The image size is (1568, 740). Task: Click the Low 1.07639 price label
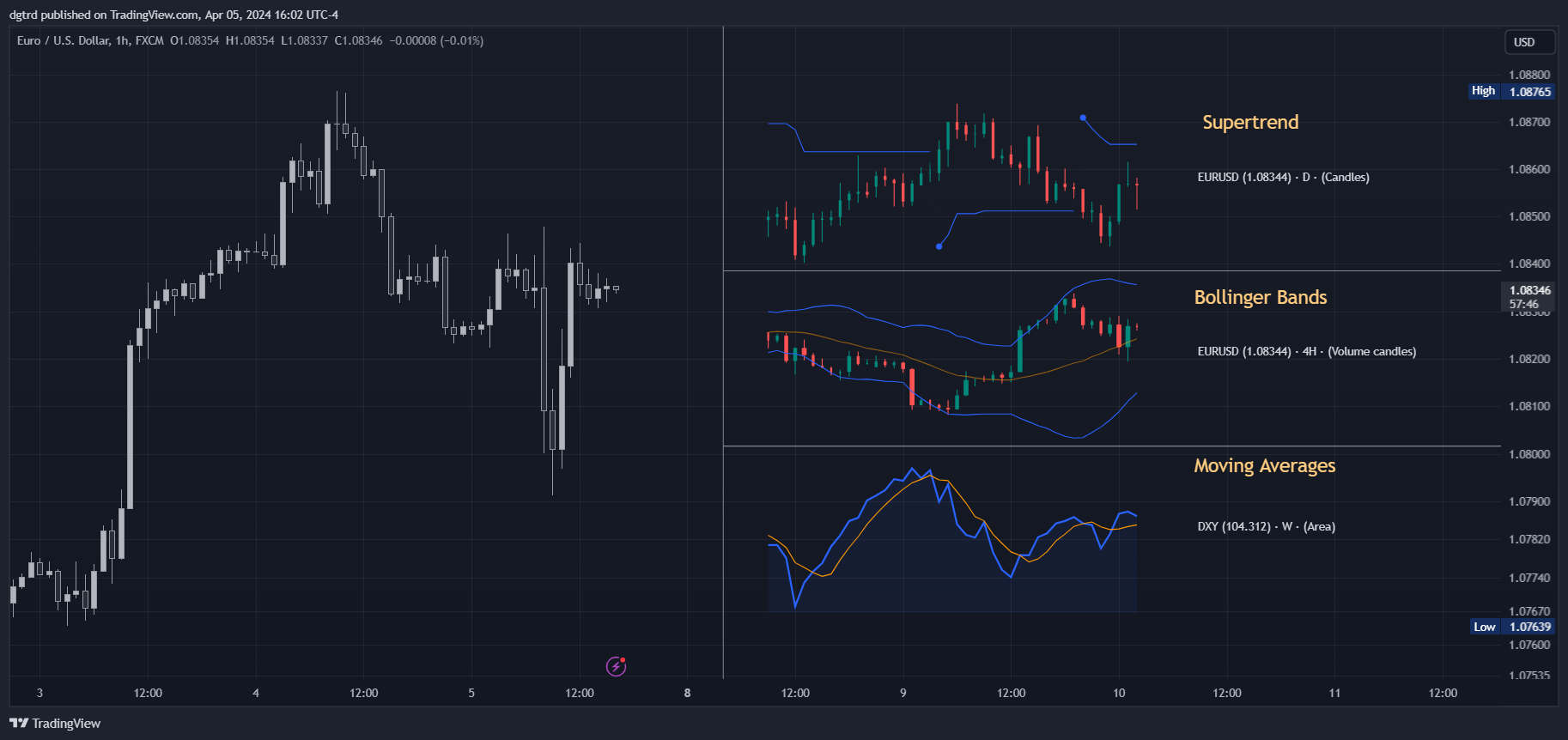point(1511,627)
